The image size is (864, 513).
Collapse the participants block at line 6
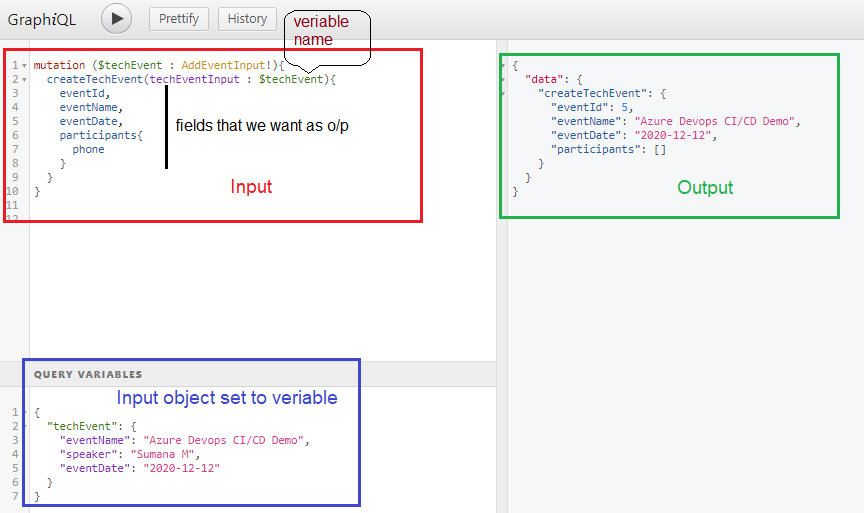pyautogui.click(x=24, y=135)
